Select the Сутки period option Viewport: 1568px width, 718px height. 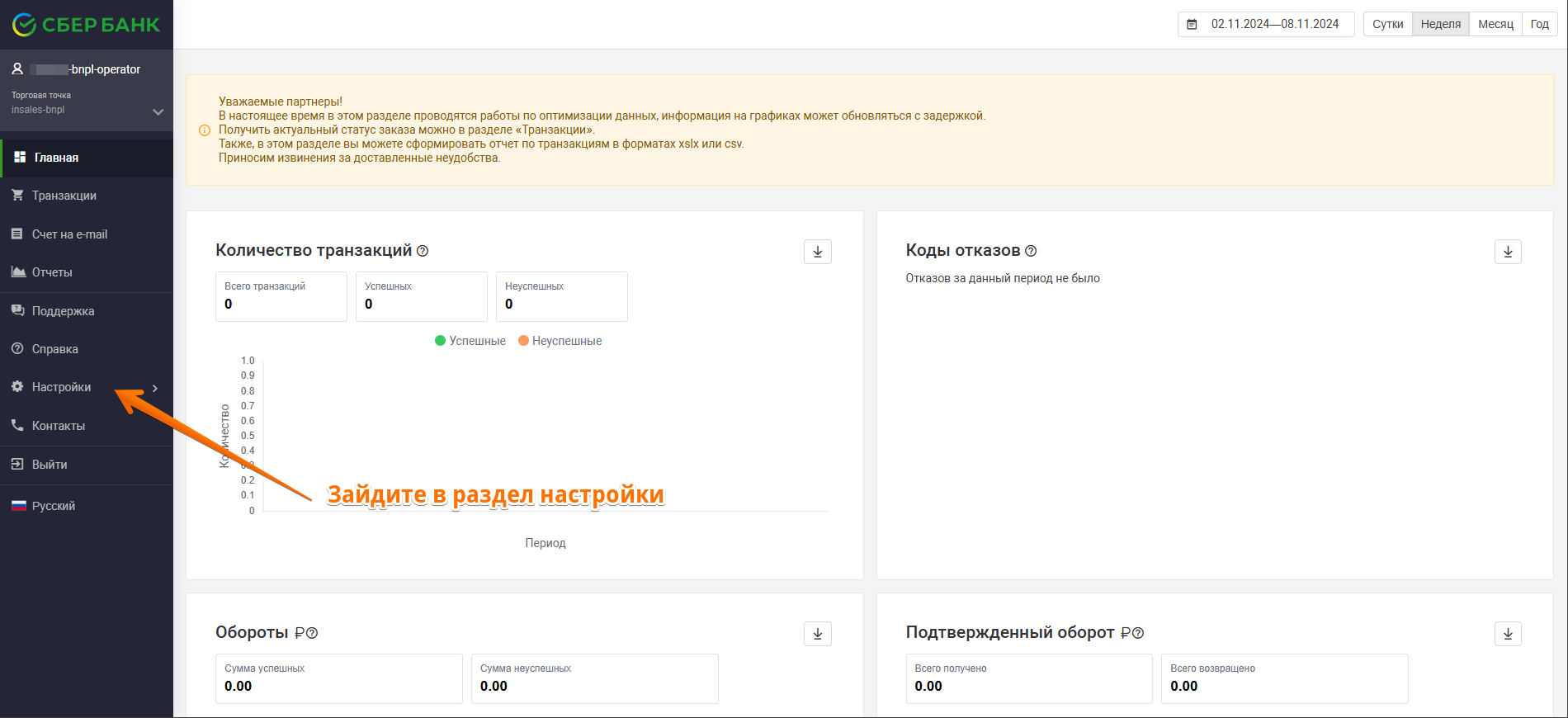[x=1387, y=24]
